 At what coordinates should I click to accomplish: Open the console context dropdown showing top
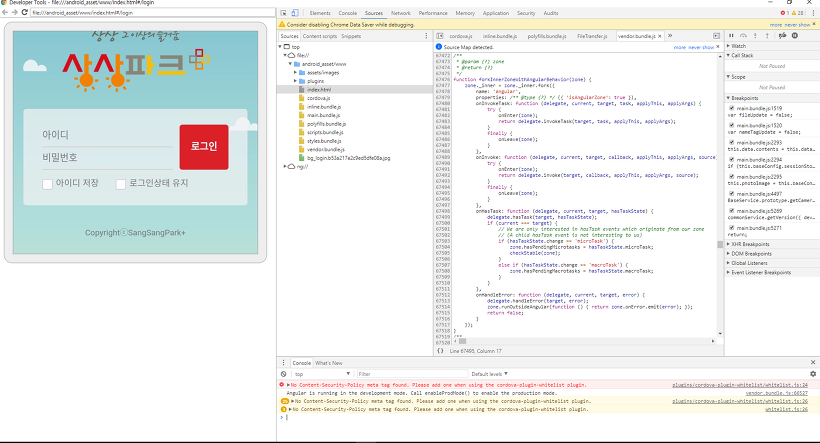tap(322, 374)
